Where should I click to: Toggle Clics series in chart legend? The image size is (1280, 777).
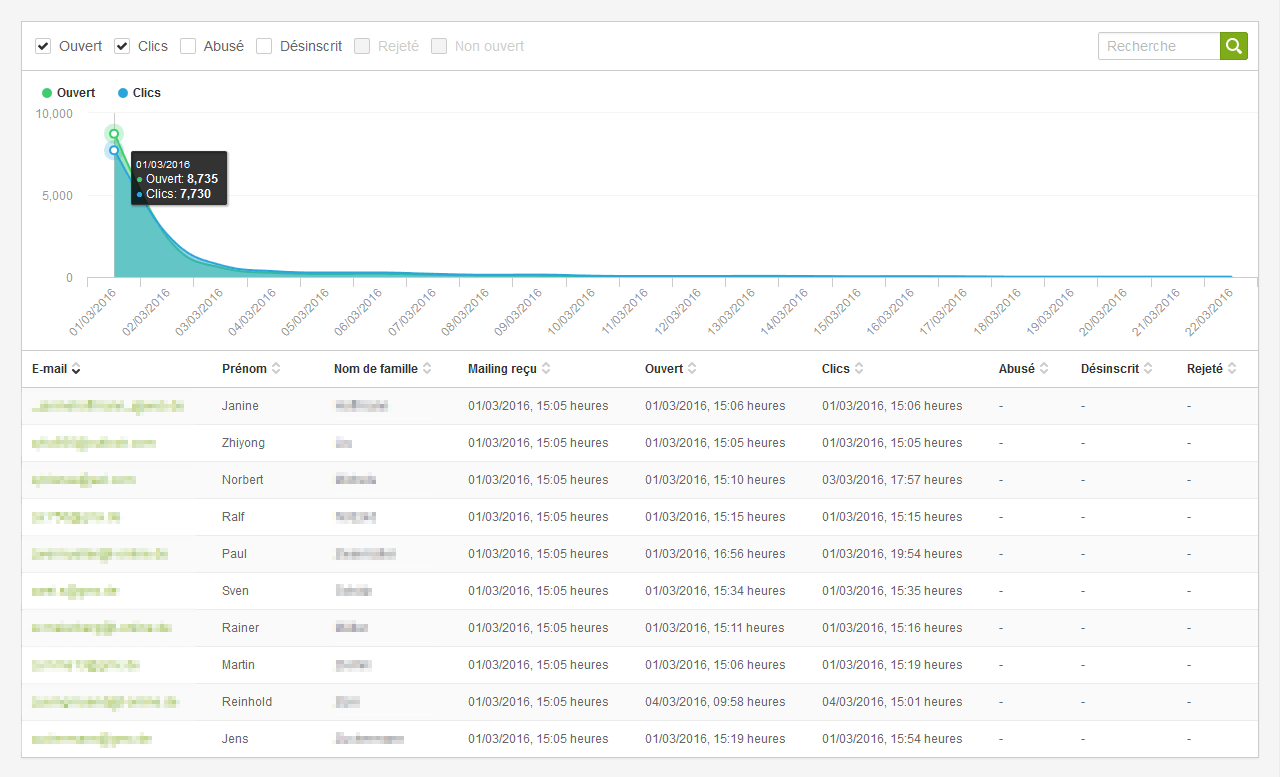139,93
